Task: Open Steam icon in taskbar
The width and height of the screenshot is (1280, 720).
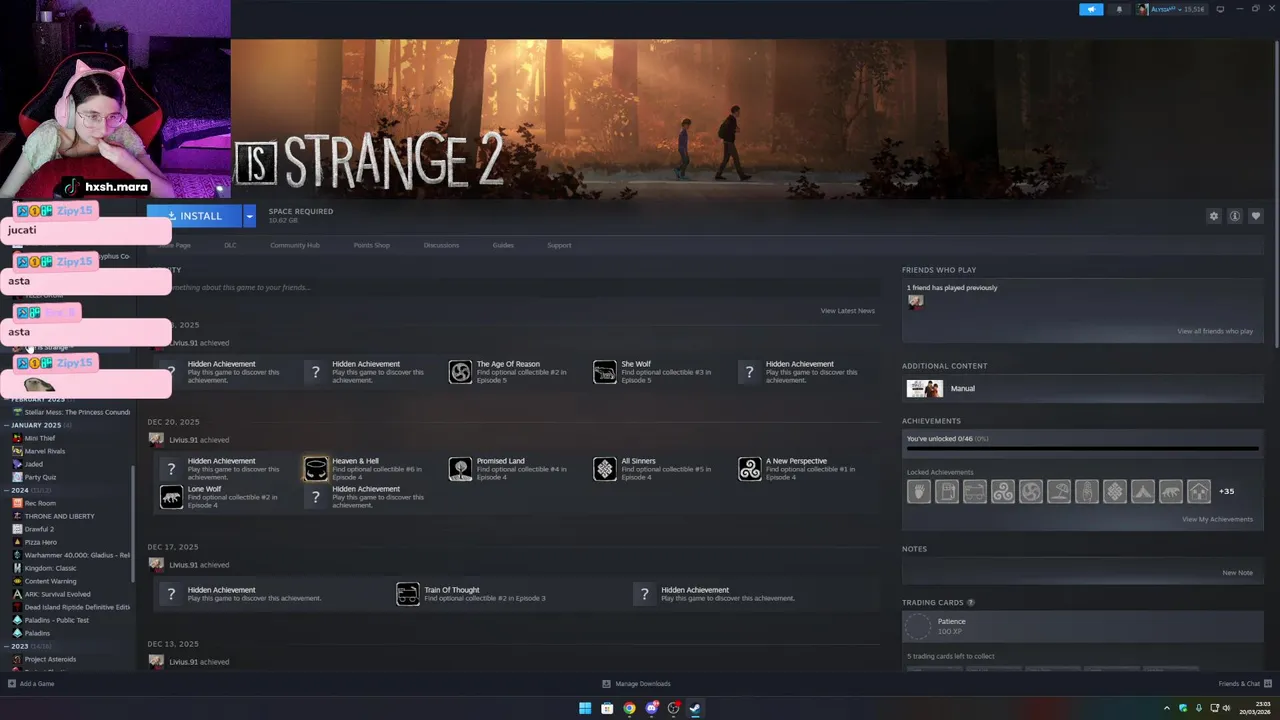Action: [x=695, y=708]
